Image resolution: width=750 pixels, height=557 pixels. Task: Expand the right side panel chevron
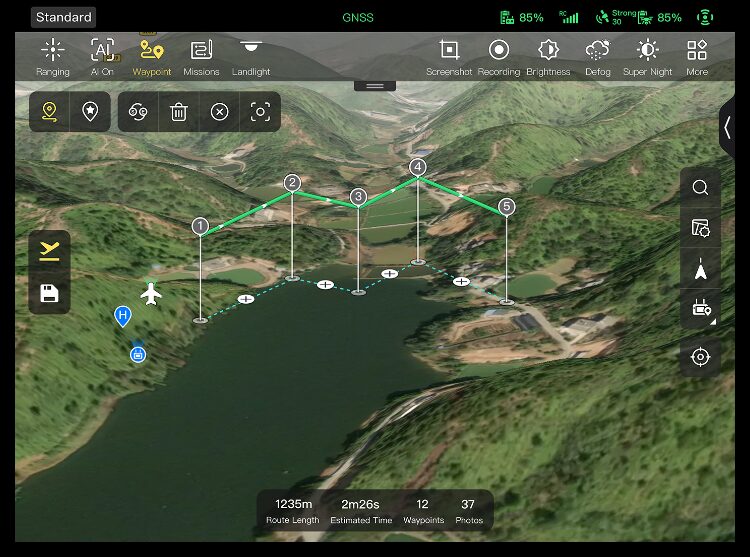(727, 128)
